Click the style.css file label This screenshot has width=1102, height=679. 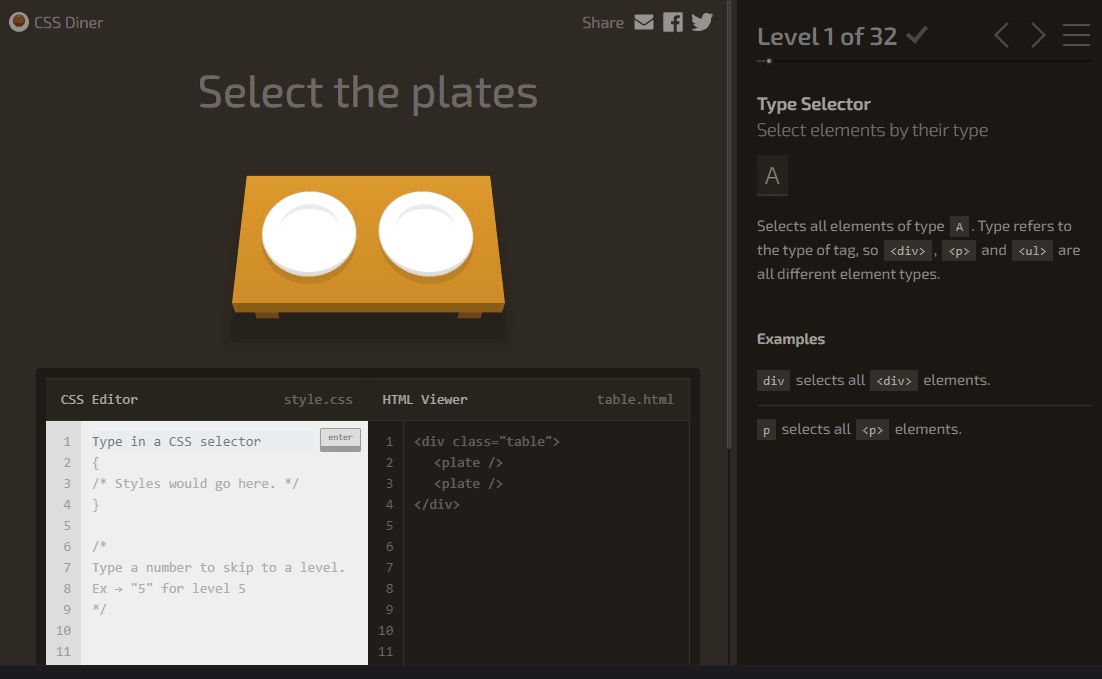tap(318, 399)
